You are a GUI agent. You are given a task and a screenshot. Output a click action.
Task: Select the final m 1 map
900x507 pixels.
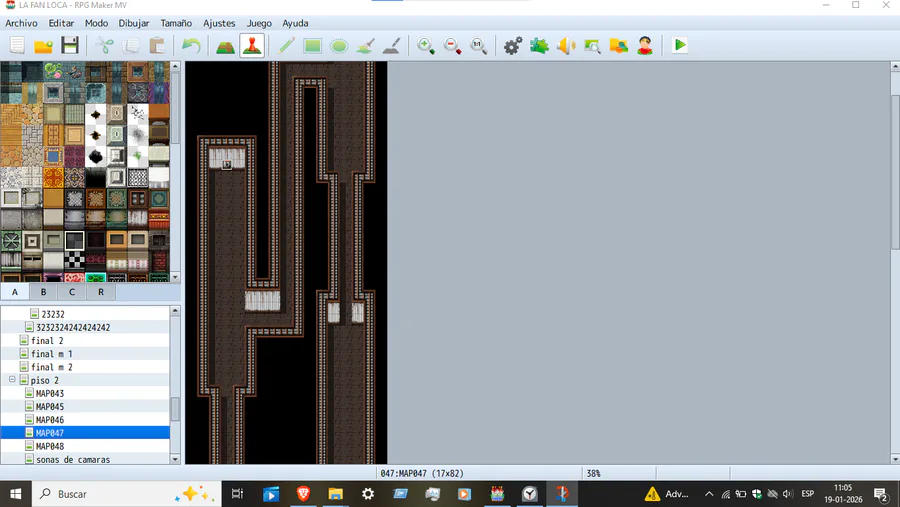[x=52, y=354]
